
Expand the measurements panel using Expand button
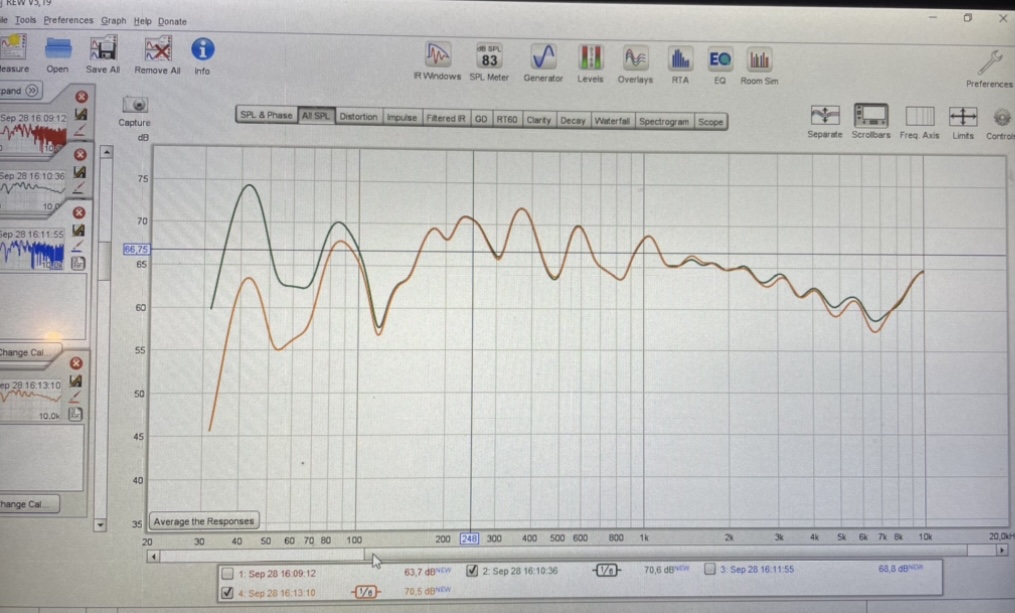click(22, 91)
